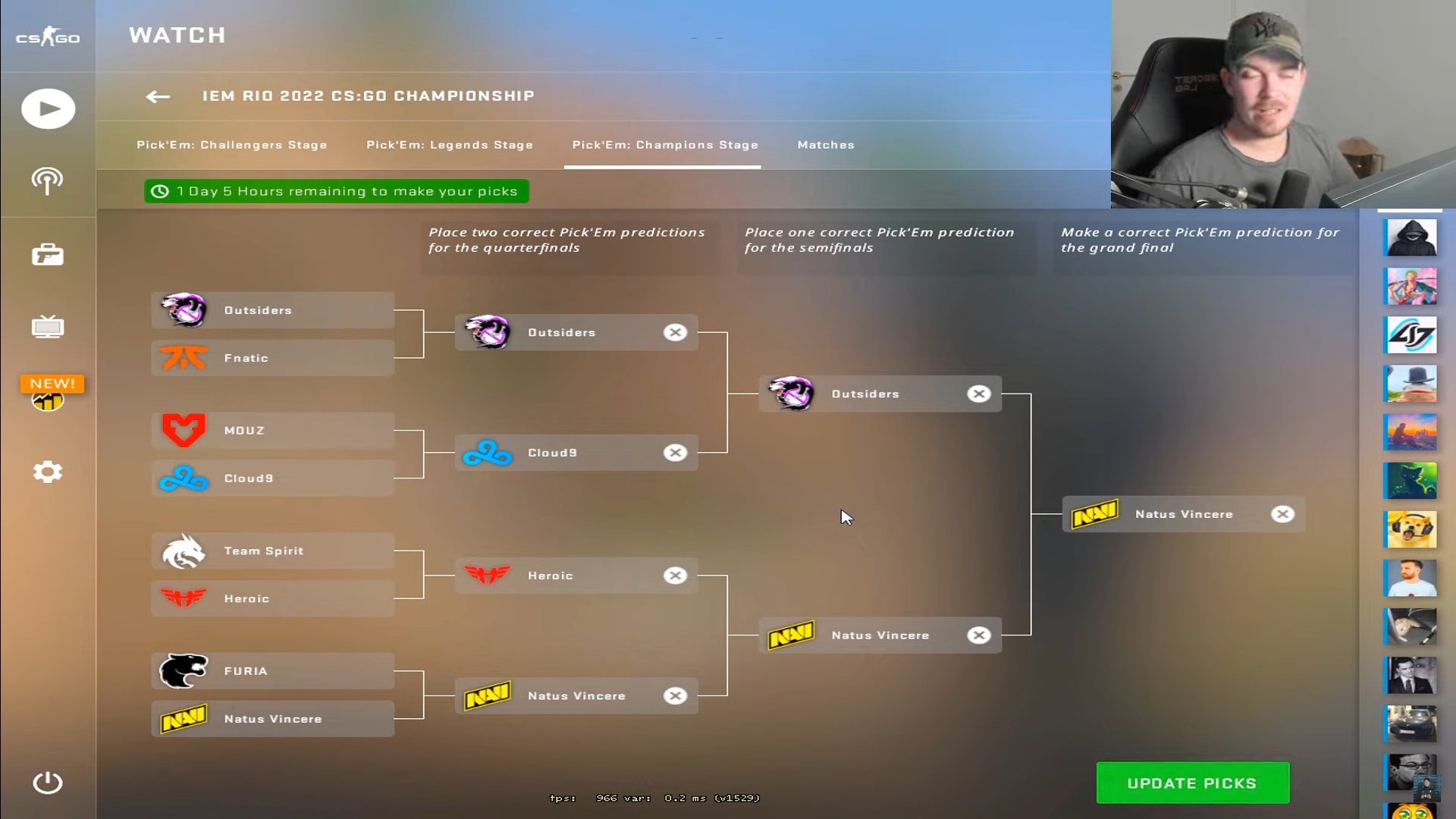Switch to Pick'Em Challengers Stage tab

[232, 144]
